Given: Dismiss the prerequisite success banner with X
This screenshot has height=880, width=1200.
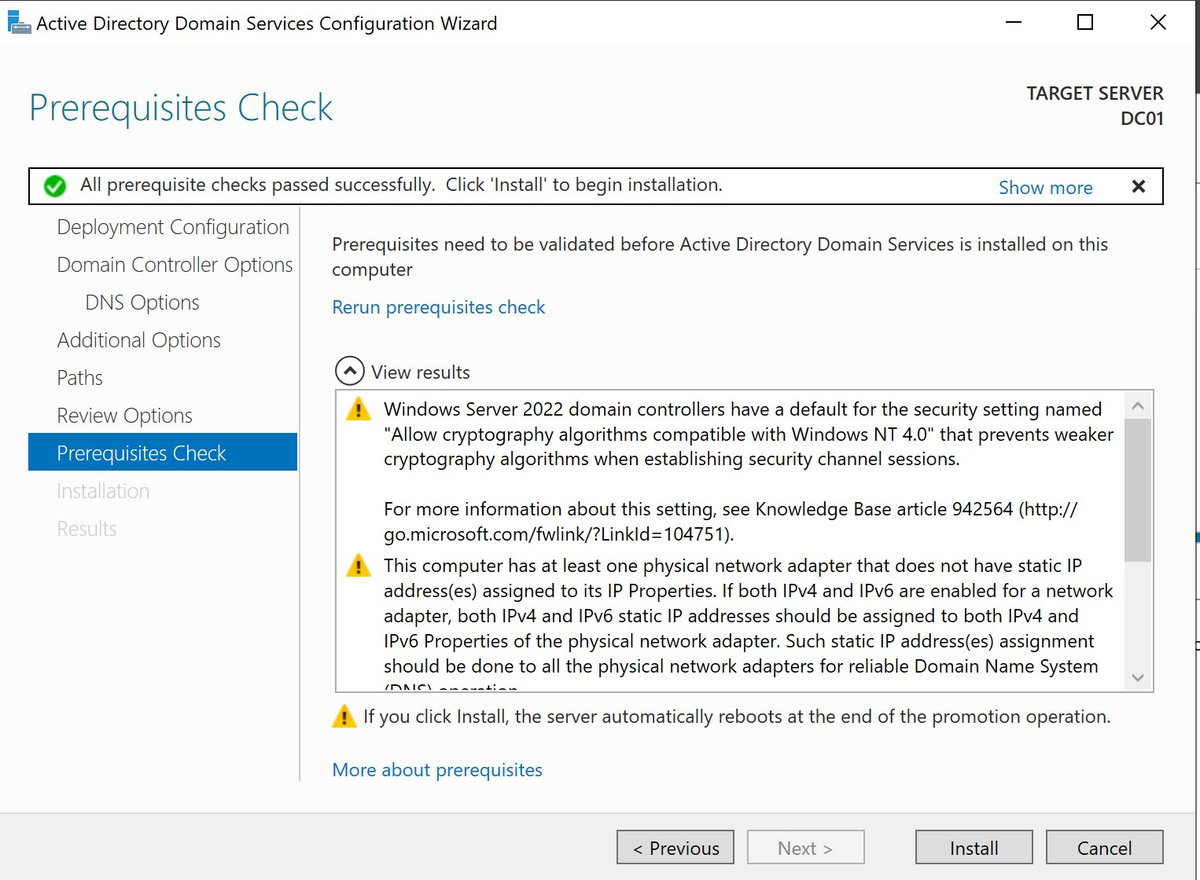Looking at the screenshot, I should [1138, 186].
